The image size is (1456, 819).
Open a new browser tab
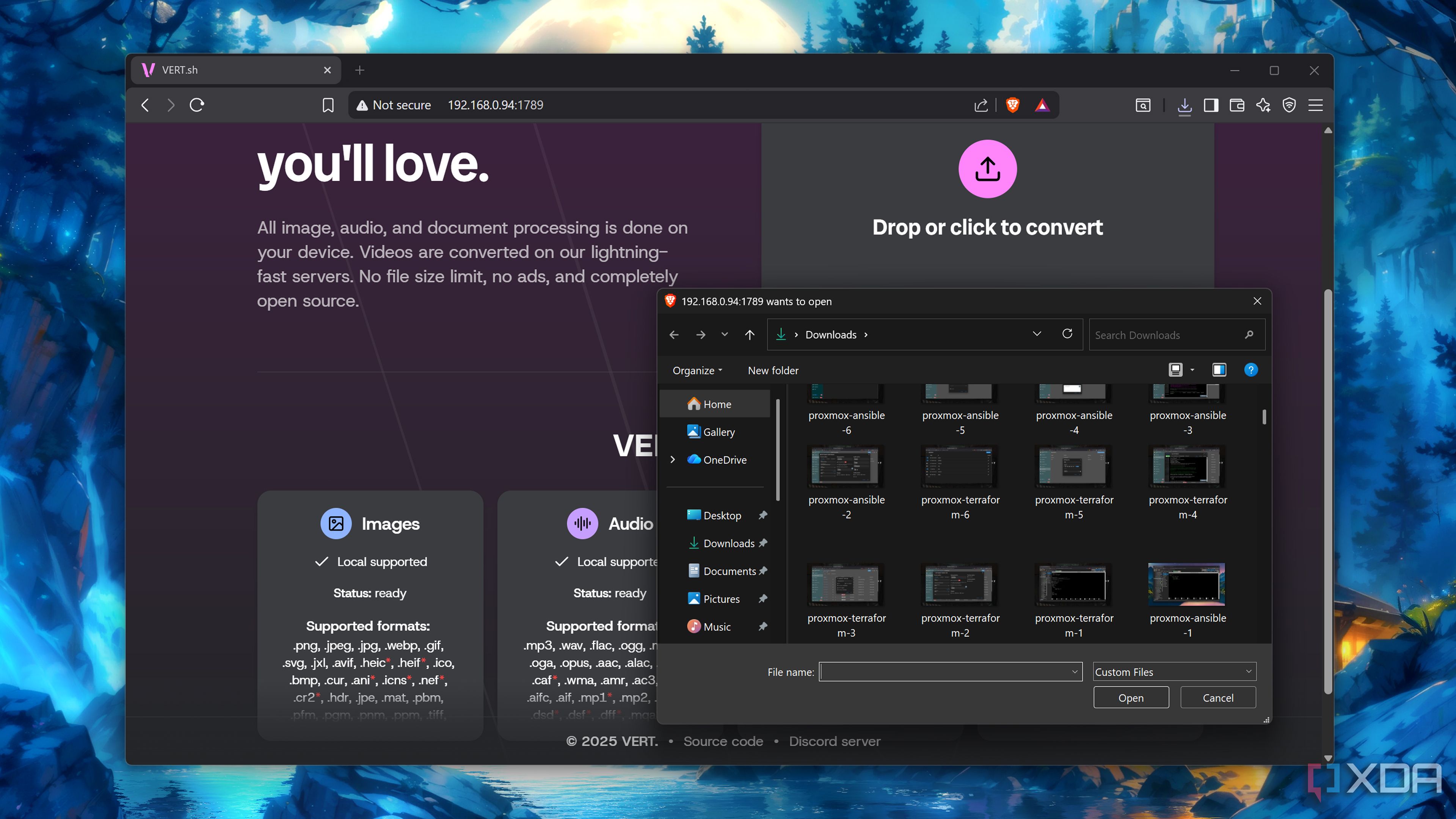pos(360,70)
